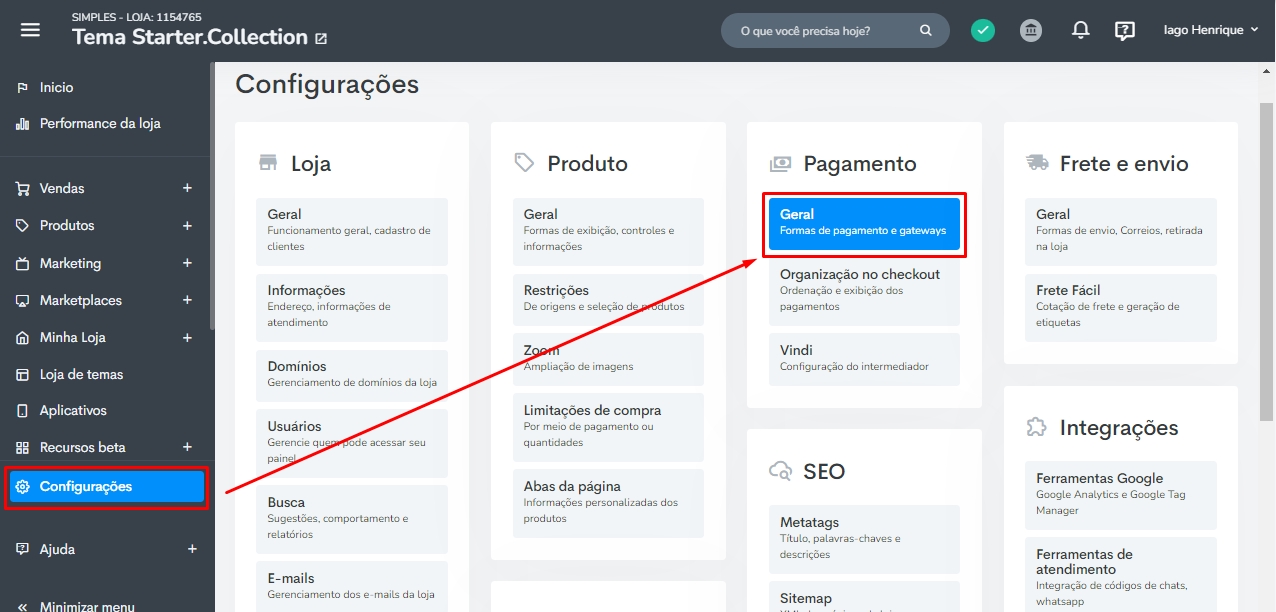Open the hamburger menu icon
Screen dimensions: 1276x612
30,30
